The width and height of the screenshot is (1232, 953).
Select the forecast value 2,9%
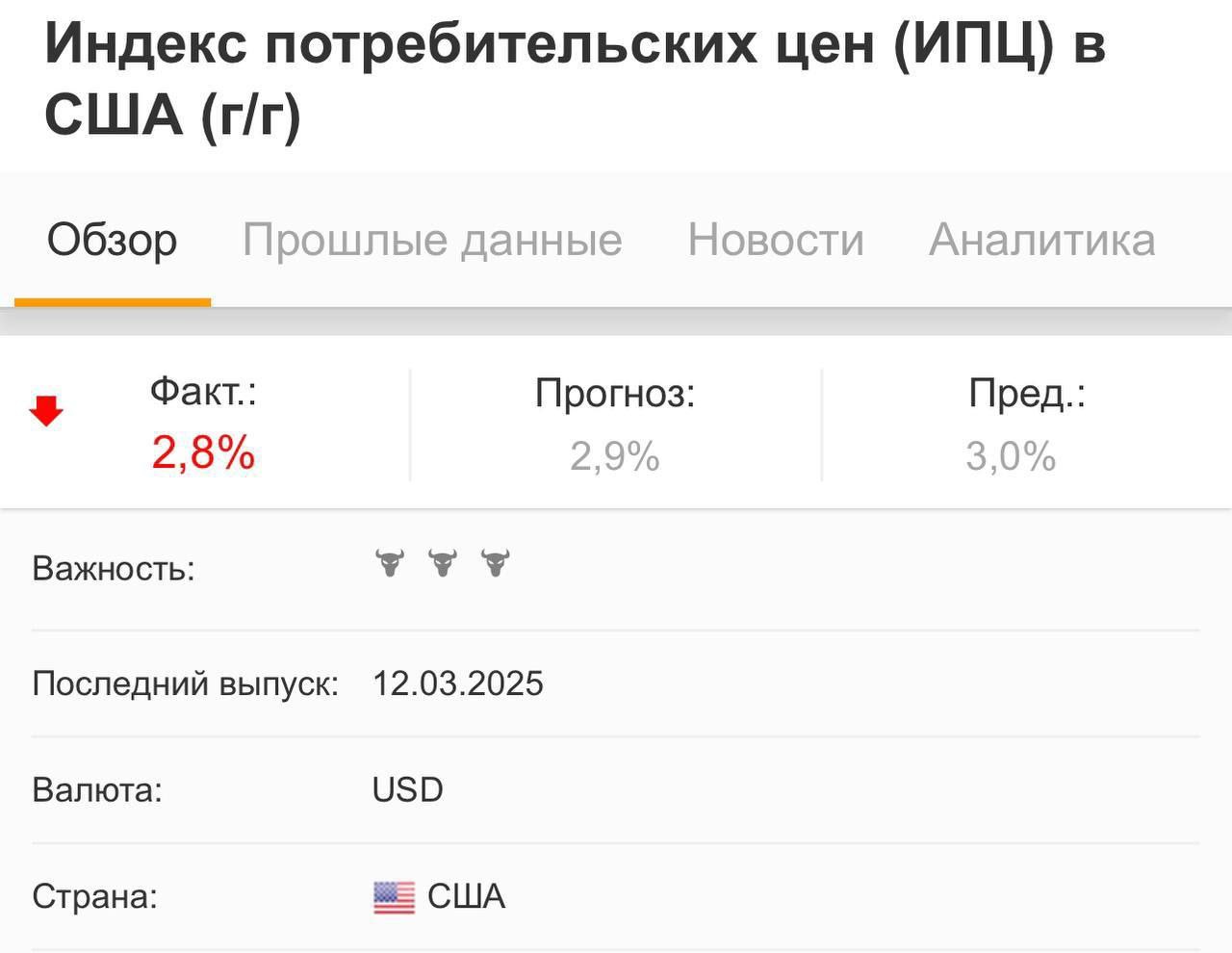[615, 455]
